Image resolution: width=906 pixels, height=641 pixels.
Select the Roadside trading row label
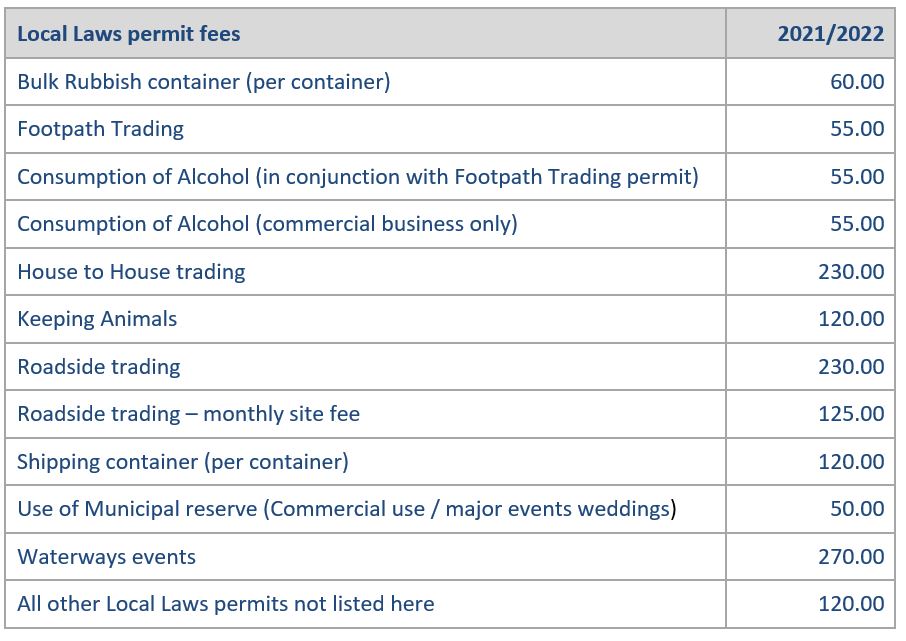99,367
